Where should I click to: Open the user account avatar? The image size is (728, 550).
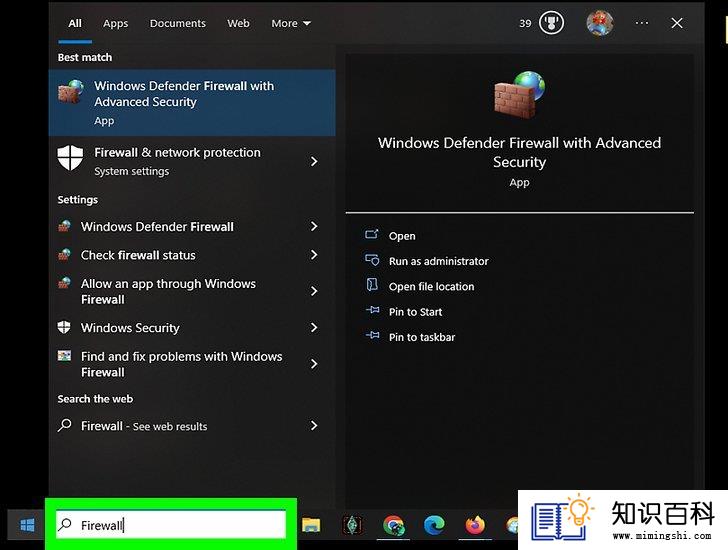[x=600, y=23]
